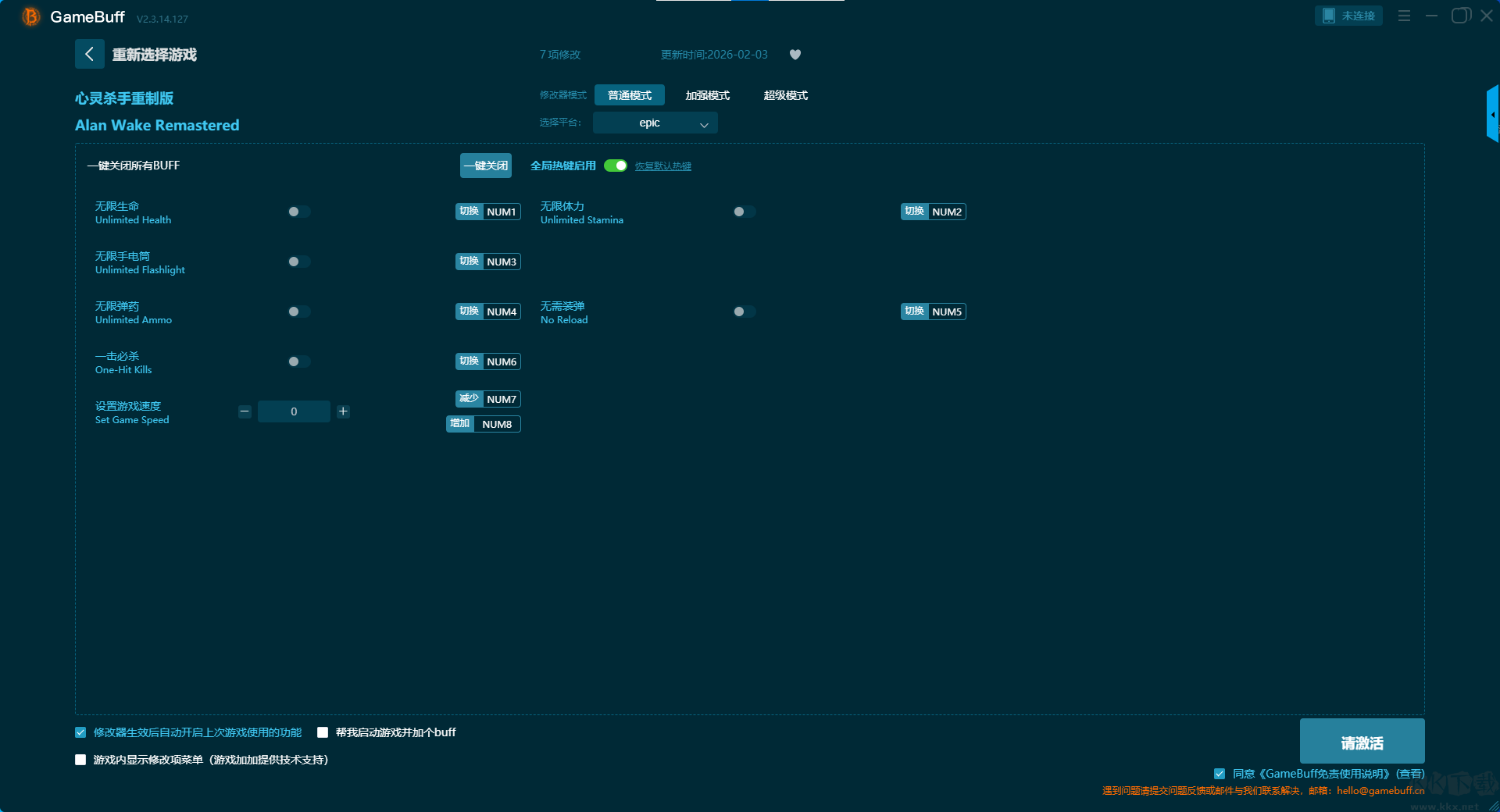The height and width of the screenshot is (812, 1500).
Task: Select the 超级模式 mode tab
Action: coord(785,95)
